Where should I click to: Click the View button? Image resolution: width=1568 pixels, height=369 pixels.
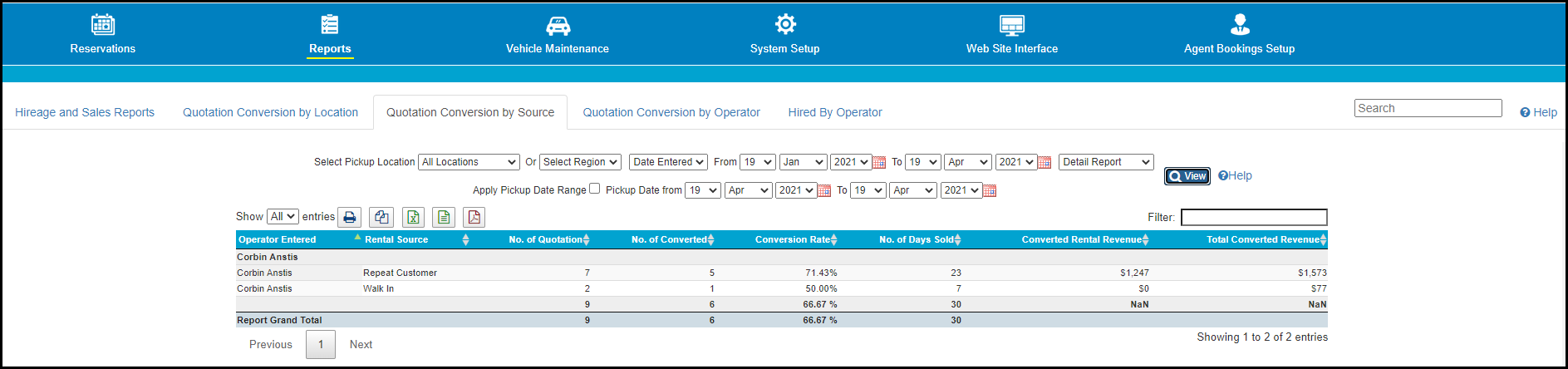[1187, 175]
